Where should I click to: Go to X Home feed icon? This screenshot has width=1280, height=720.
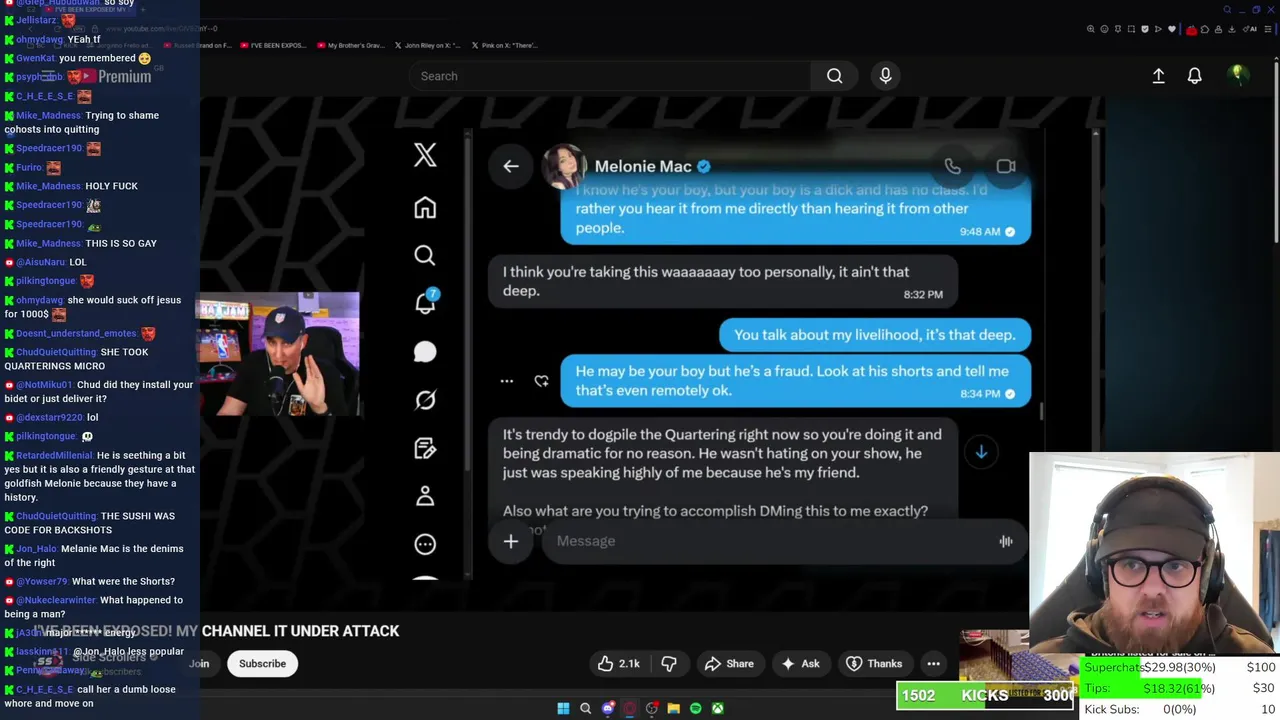425,207
